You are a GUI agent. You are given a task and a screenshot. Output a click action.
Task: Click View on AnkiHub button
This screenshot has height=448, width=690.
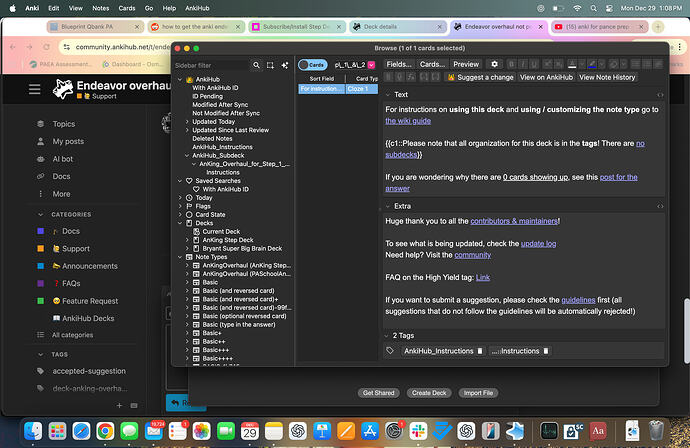[x=546, y=77]
